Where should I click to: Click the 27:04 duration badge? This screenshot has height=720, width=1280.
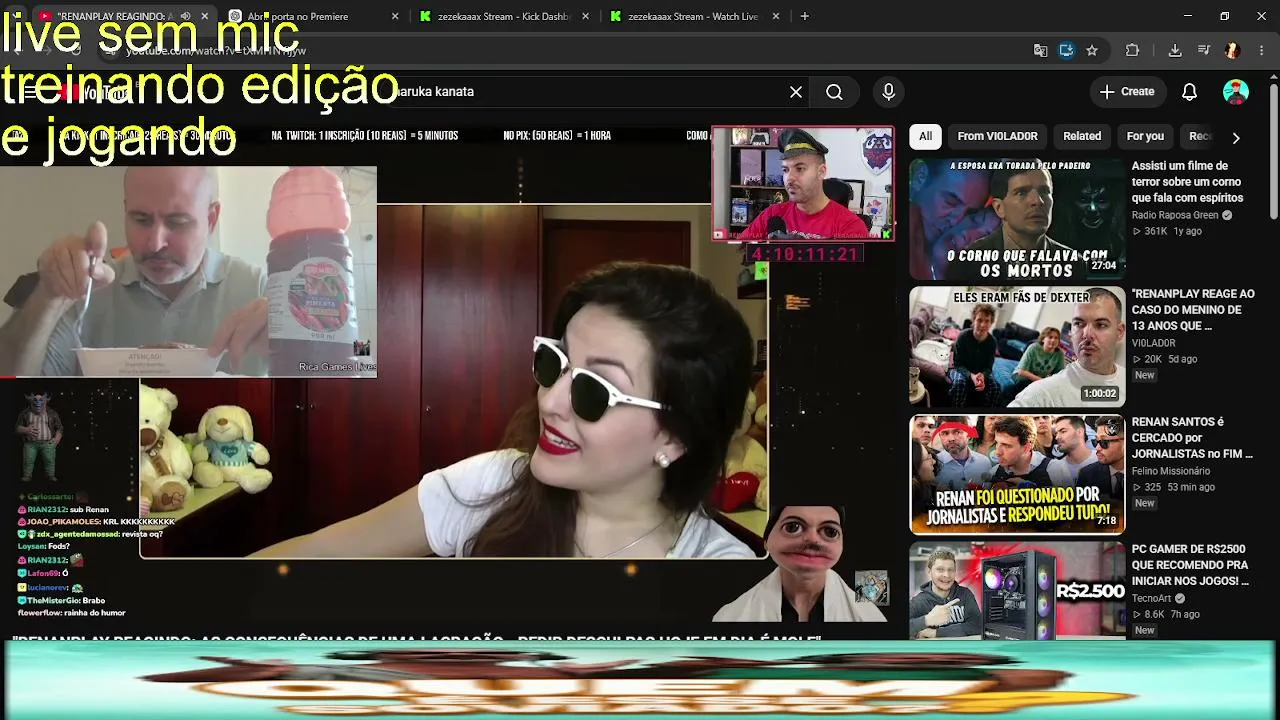tap(1104, 266)
